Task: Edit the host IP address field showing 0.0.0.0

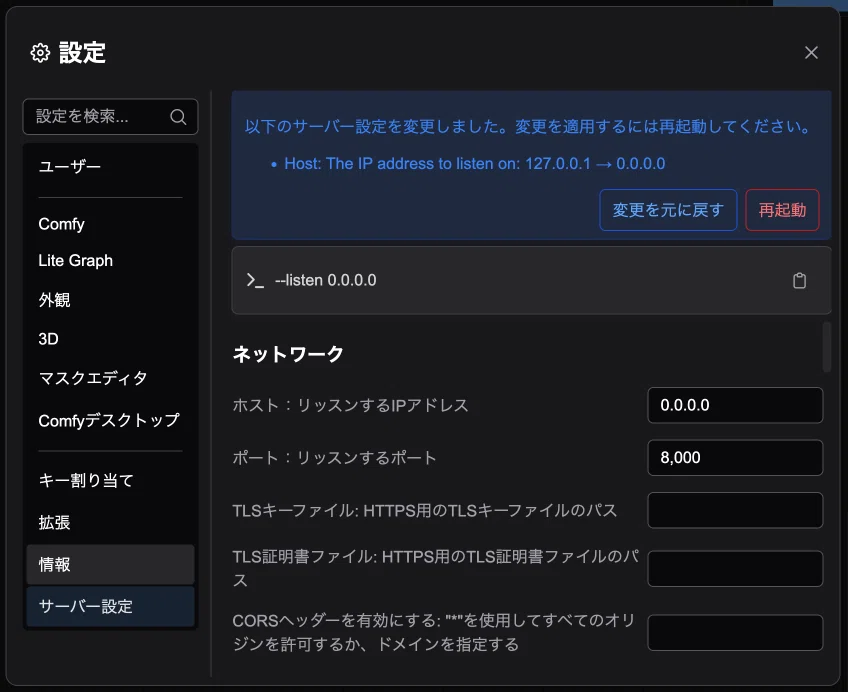Action: click(x=735, y=405)
